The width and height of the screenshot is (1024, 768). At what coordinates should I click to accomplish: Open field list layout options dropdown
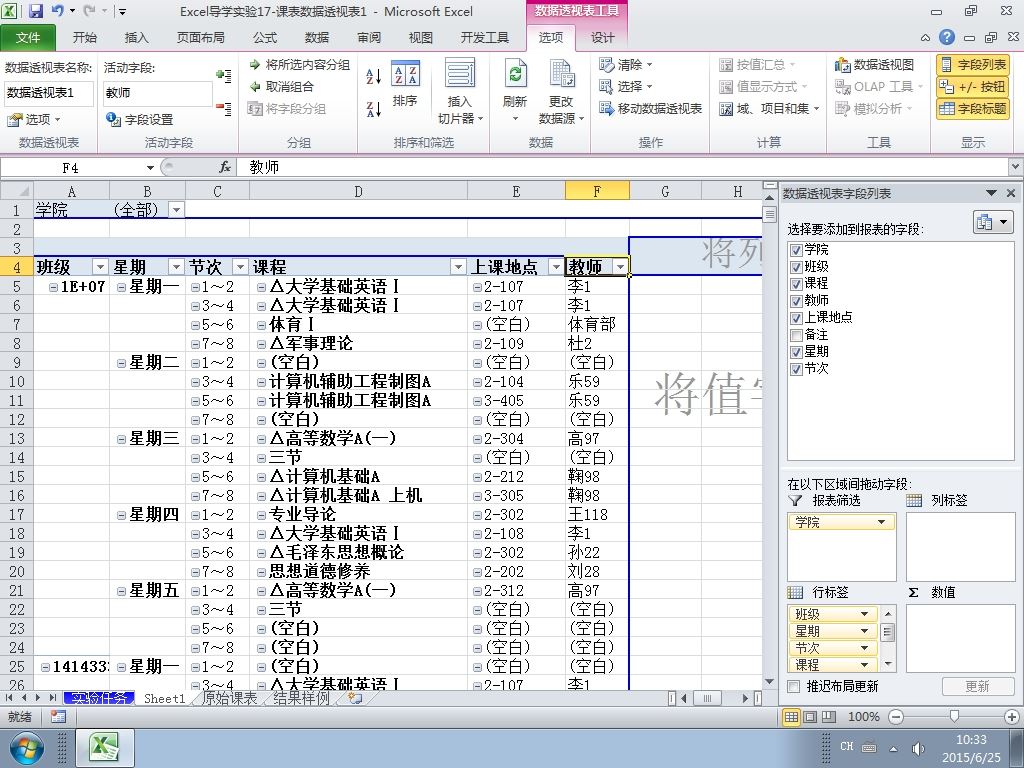(993, 223)
